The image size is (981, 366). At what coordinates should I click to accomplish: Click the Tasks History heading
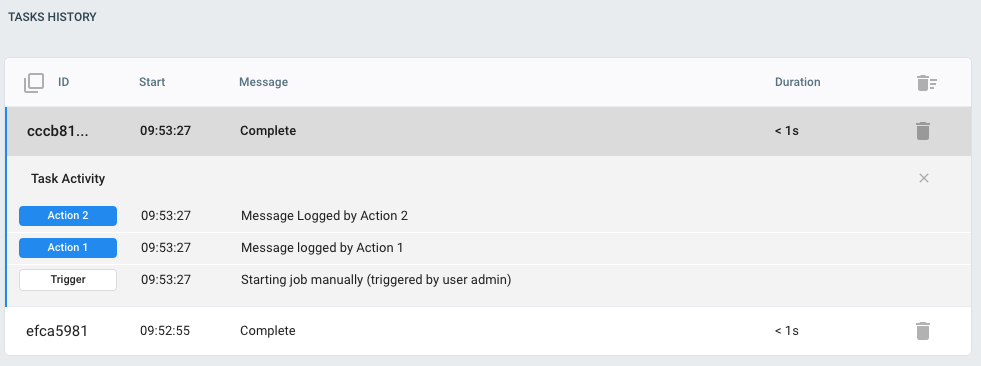(53, 17)
